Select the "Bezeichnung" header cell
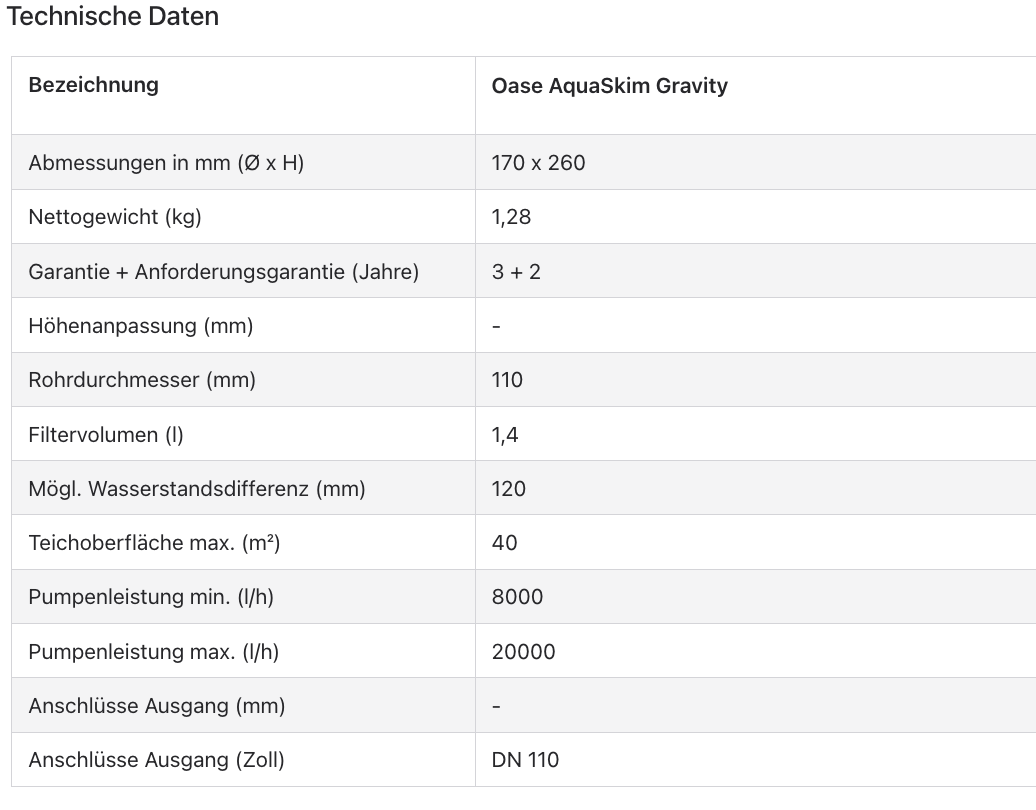Image resolution: width=1036 pixels, height=810 pixels. pyautogui.click(x=93, y=85)
